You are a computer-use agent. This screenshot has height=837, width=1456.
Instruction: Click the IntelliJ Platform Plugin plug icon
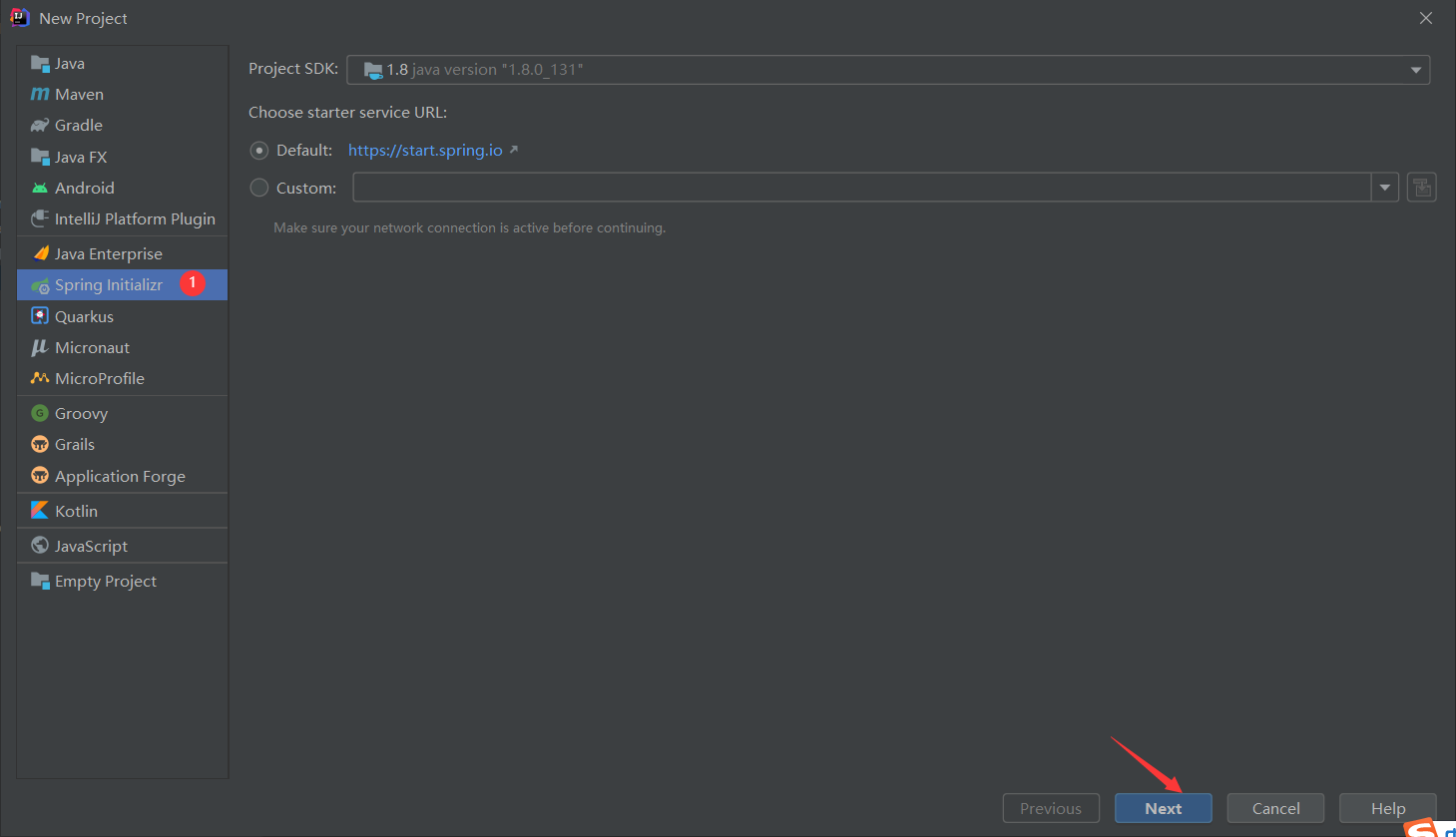coord(40,218)
